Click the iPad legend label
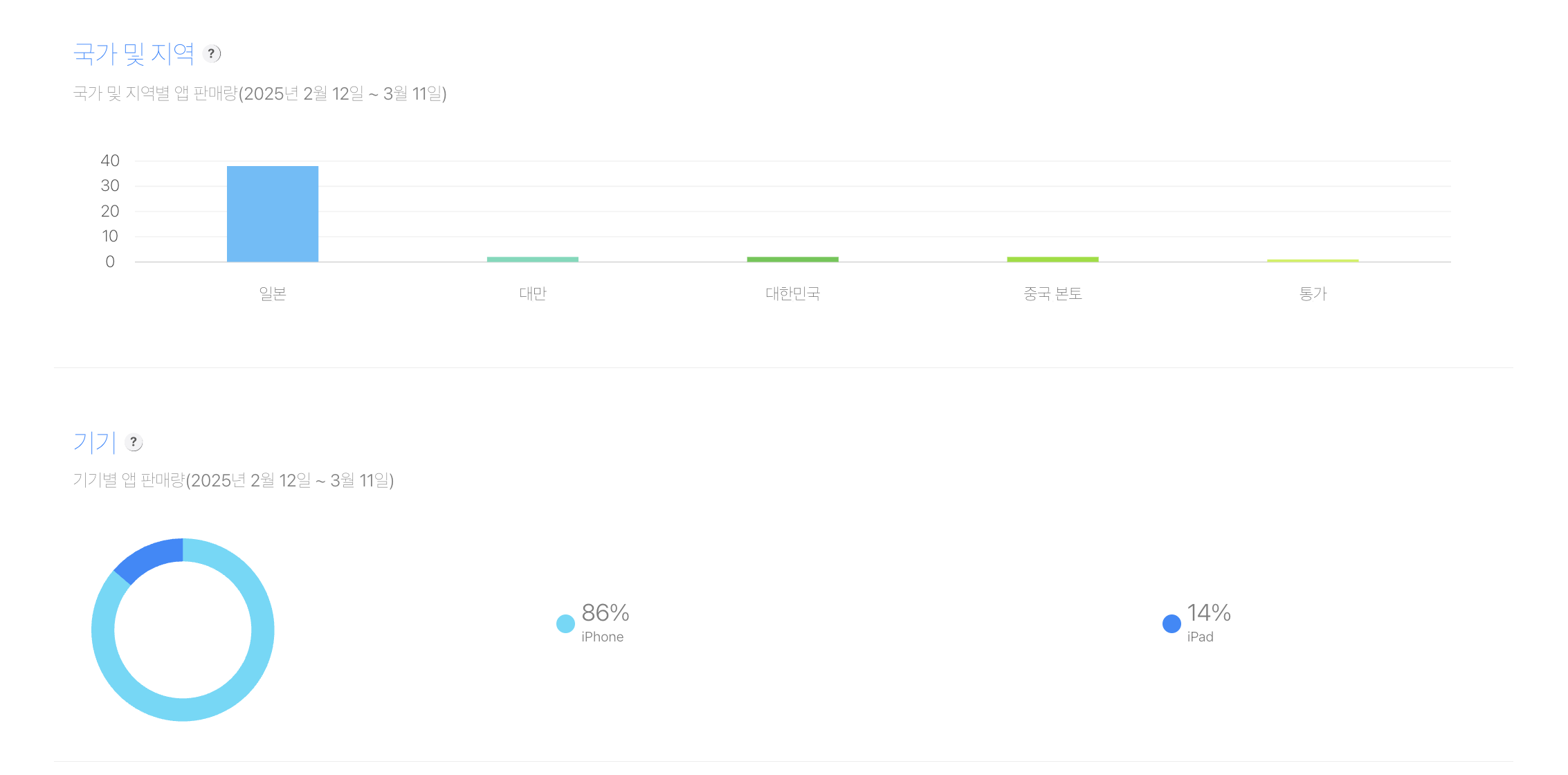1568x775 pixels. 1201,637
